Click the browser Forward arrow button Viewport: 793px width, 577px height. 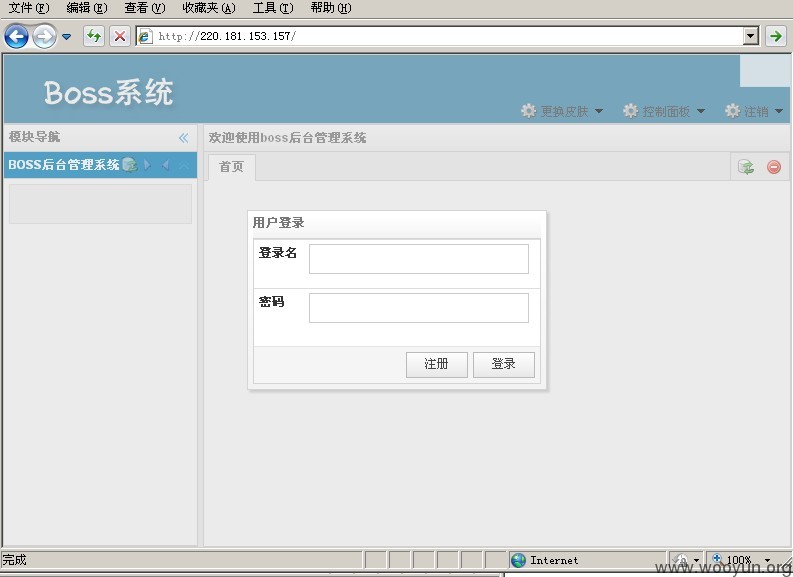[45, 36]
